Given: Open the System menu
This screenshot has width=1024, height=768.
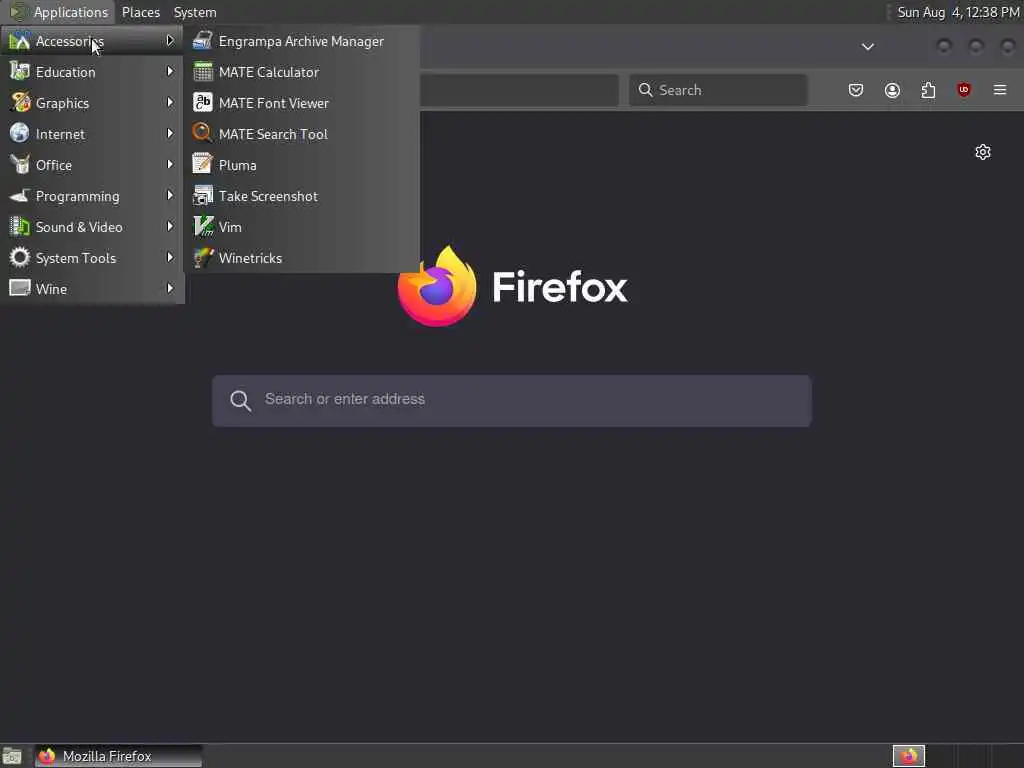Looking at the screenshot, I should click(x=195, y=12).
